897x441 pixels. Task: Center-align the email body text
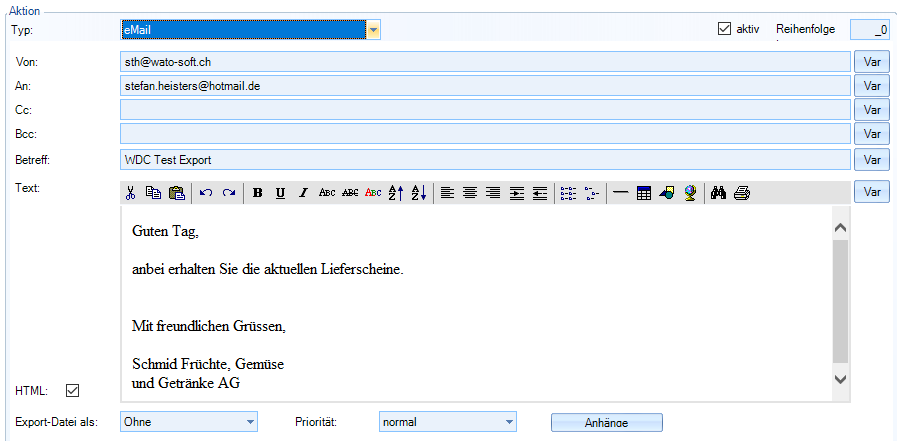coord(469,193)
